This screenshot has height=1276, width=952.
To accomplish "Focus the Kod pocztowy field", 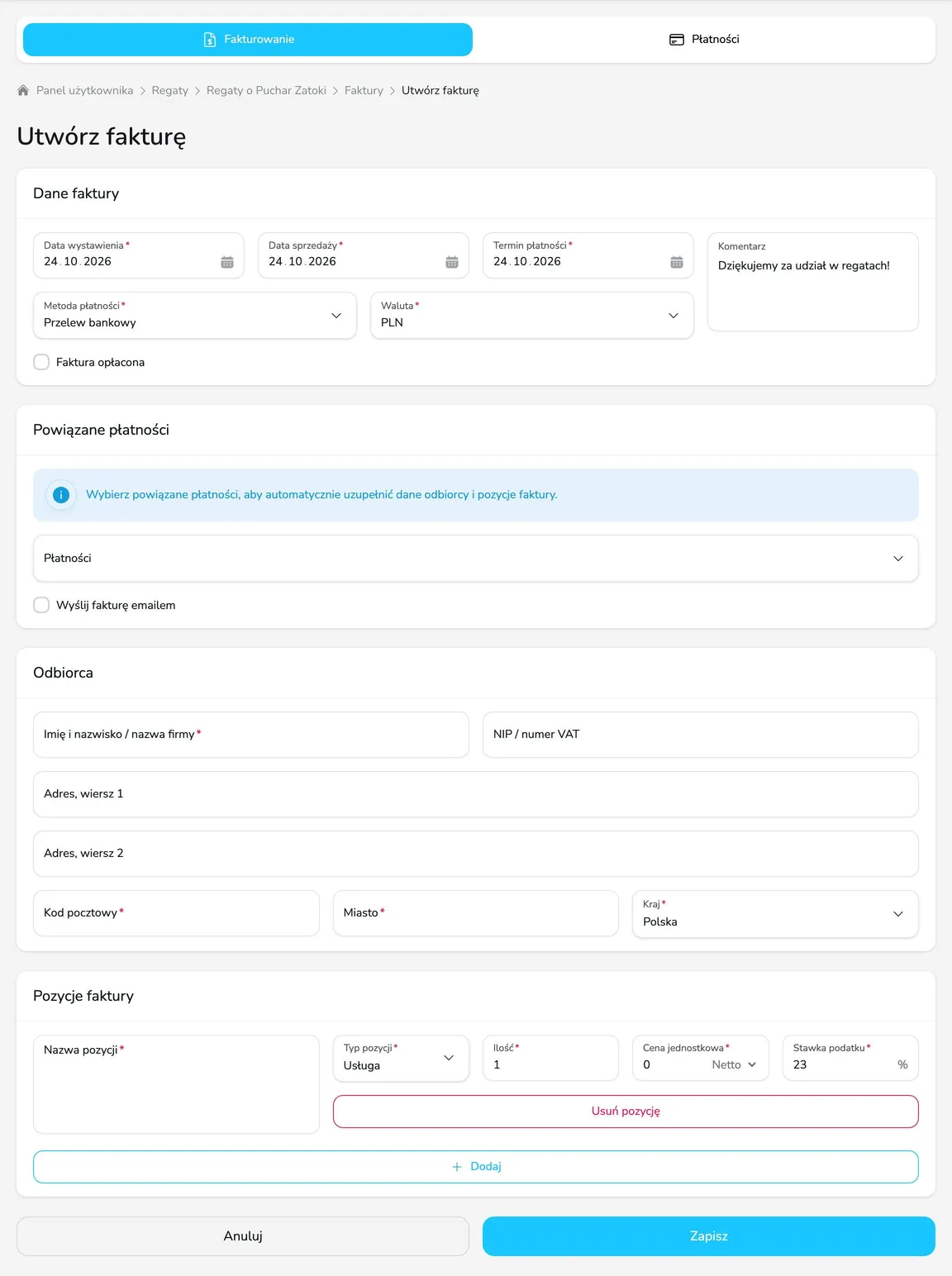I will click(176, 913).
